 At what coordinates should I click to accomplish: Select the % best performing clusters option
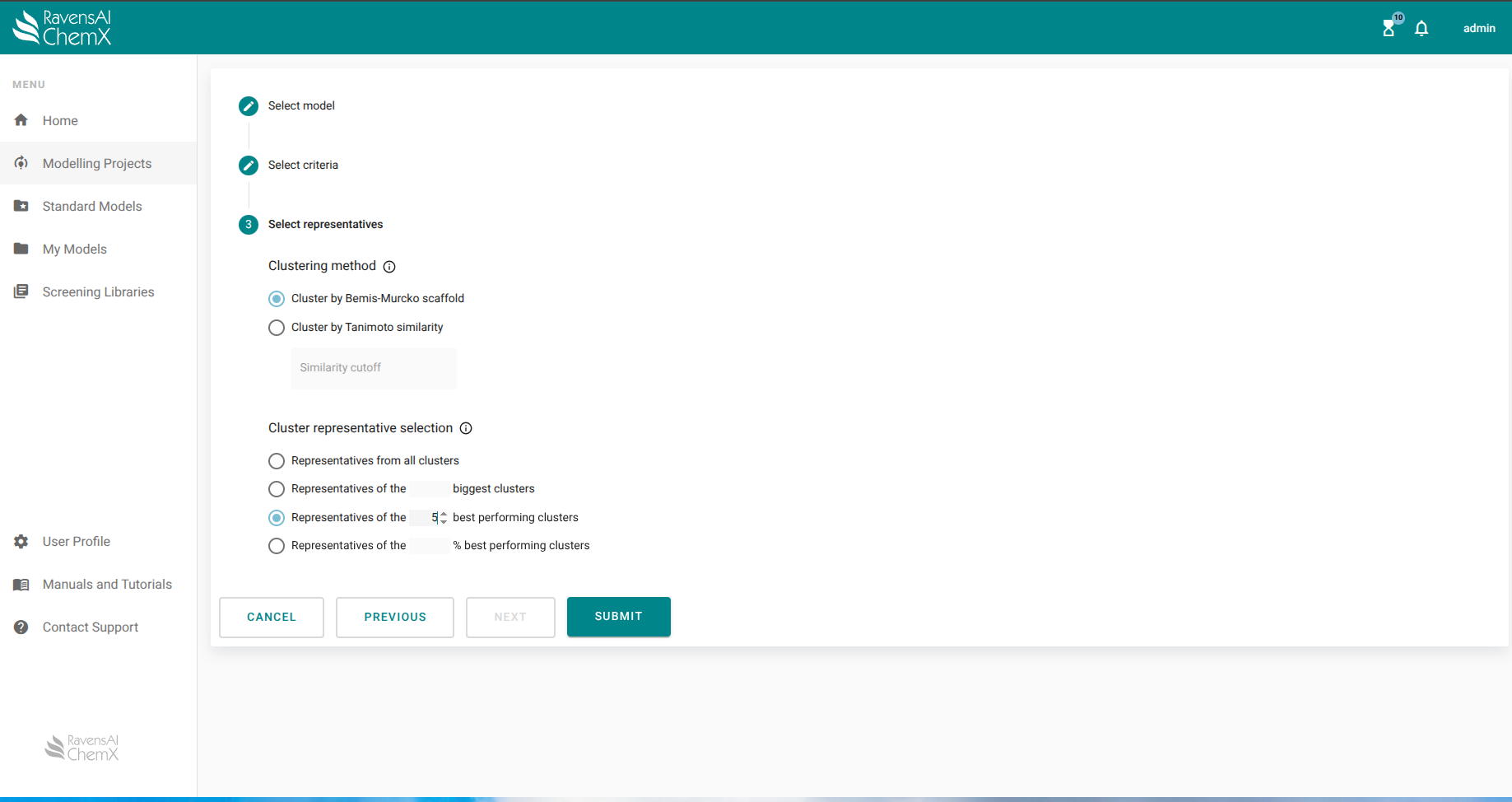tap(277, 546)
